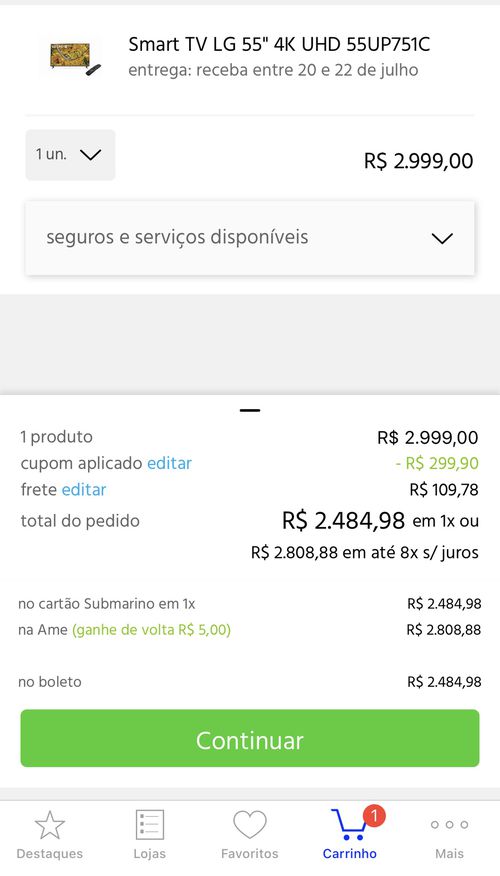
Task: Select the Destaques tab label
Action: 50,854
